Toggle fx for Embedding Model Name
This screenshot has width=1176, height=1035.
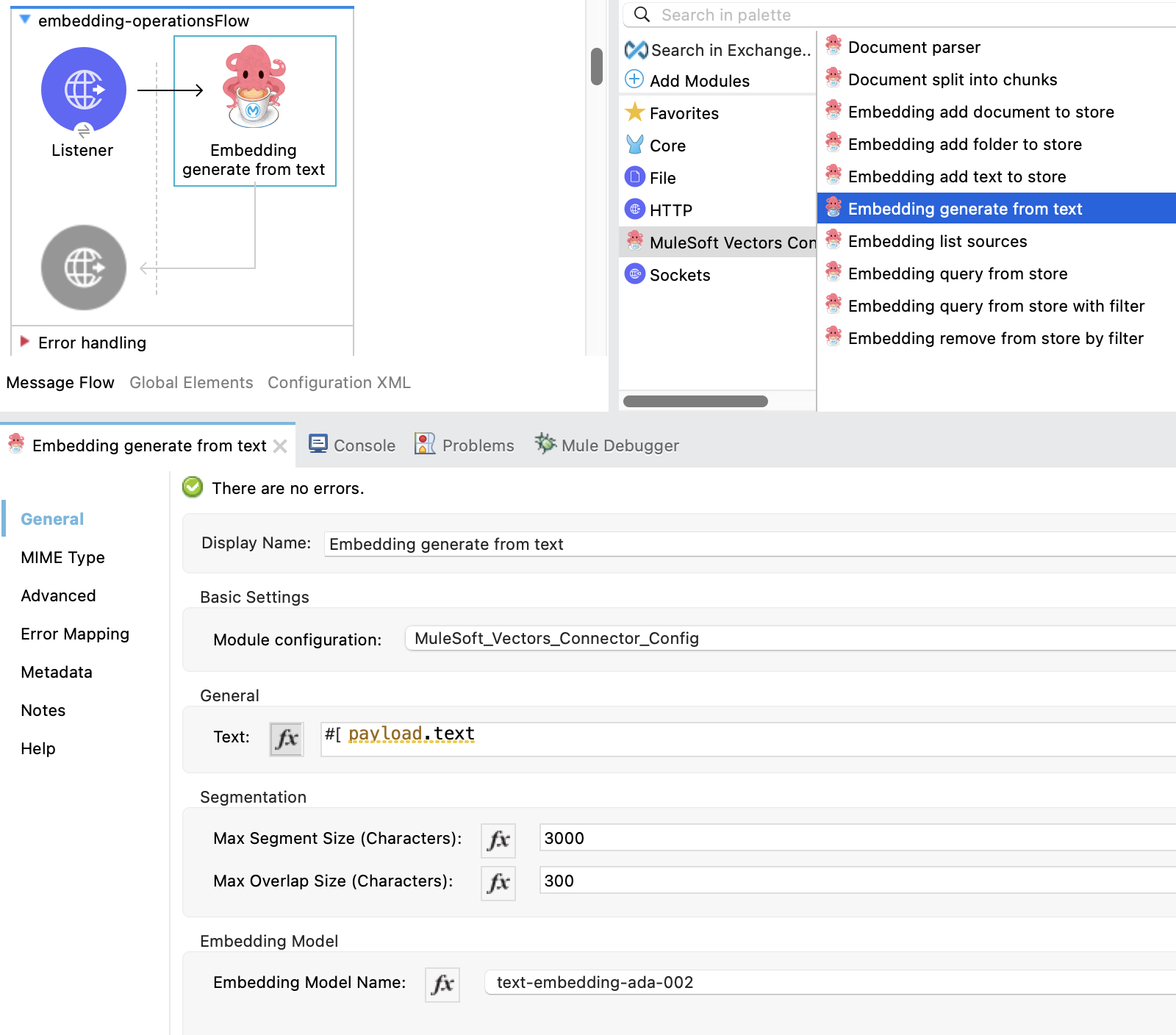pyautogui.click(x=442, y=984)
